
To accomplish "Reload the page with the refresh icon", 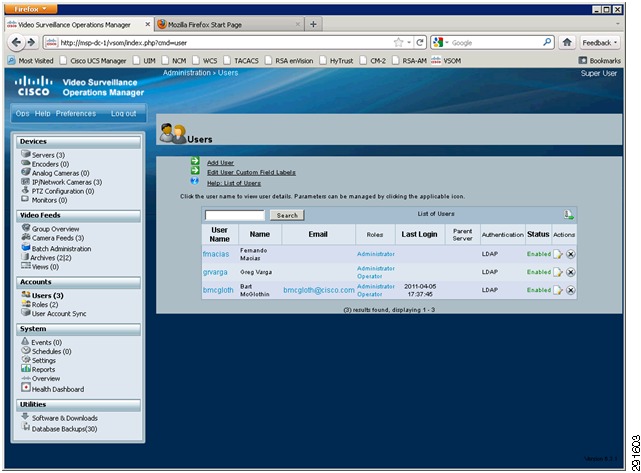I will [x=420, y=43].
